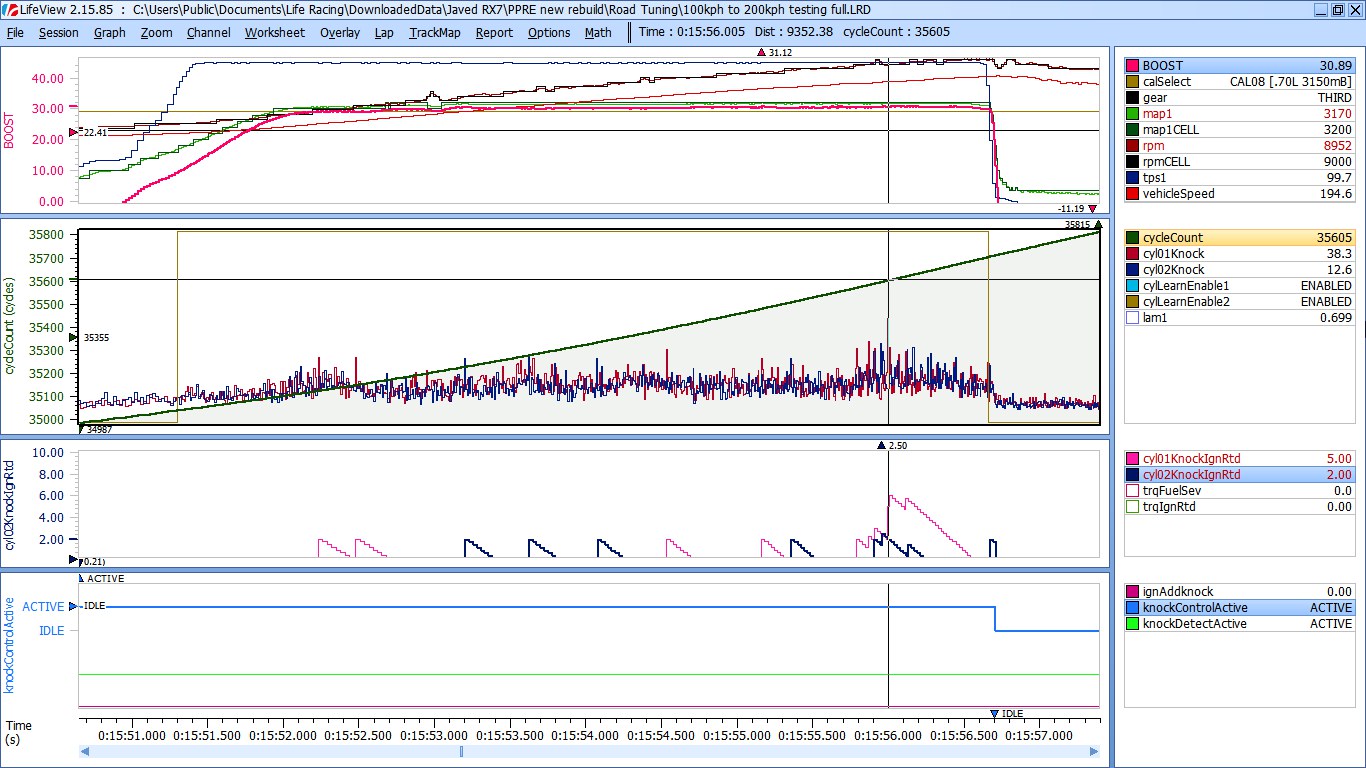Click the timeline scrollbar left arrow
This screenshot has width=1366, height=768.
point(85,752)
